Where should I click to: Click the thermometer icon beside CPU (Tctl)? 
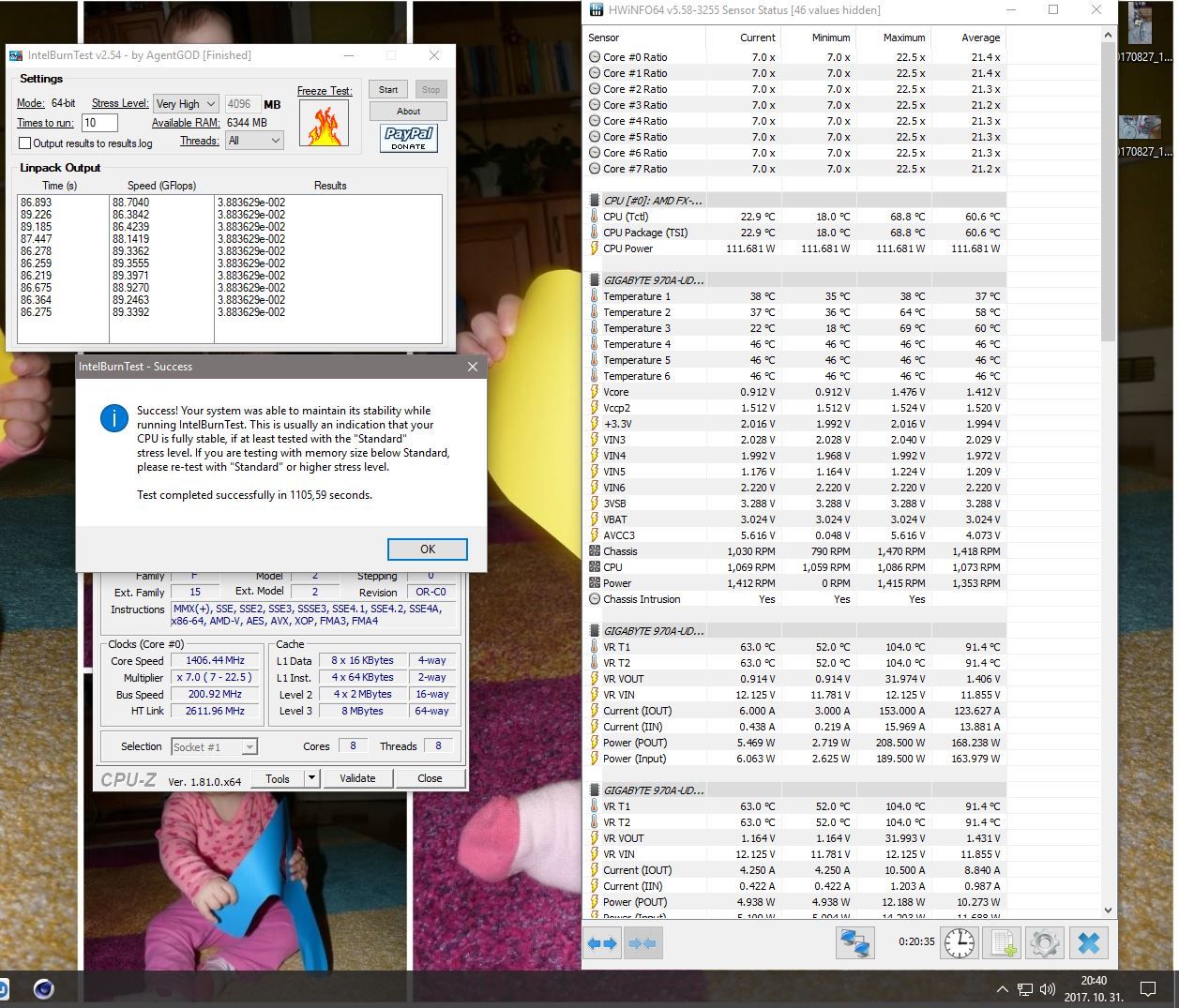tap(594, 217)
